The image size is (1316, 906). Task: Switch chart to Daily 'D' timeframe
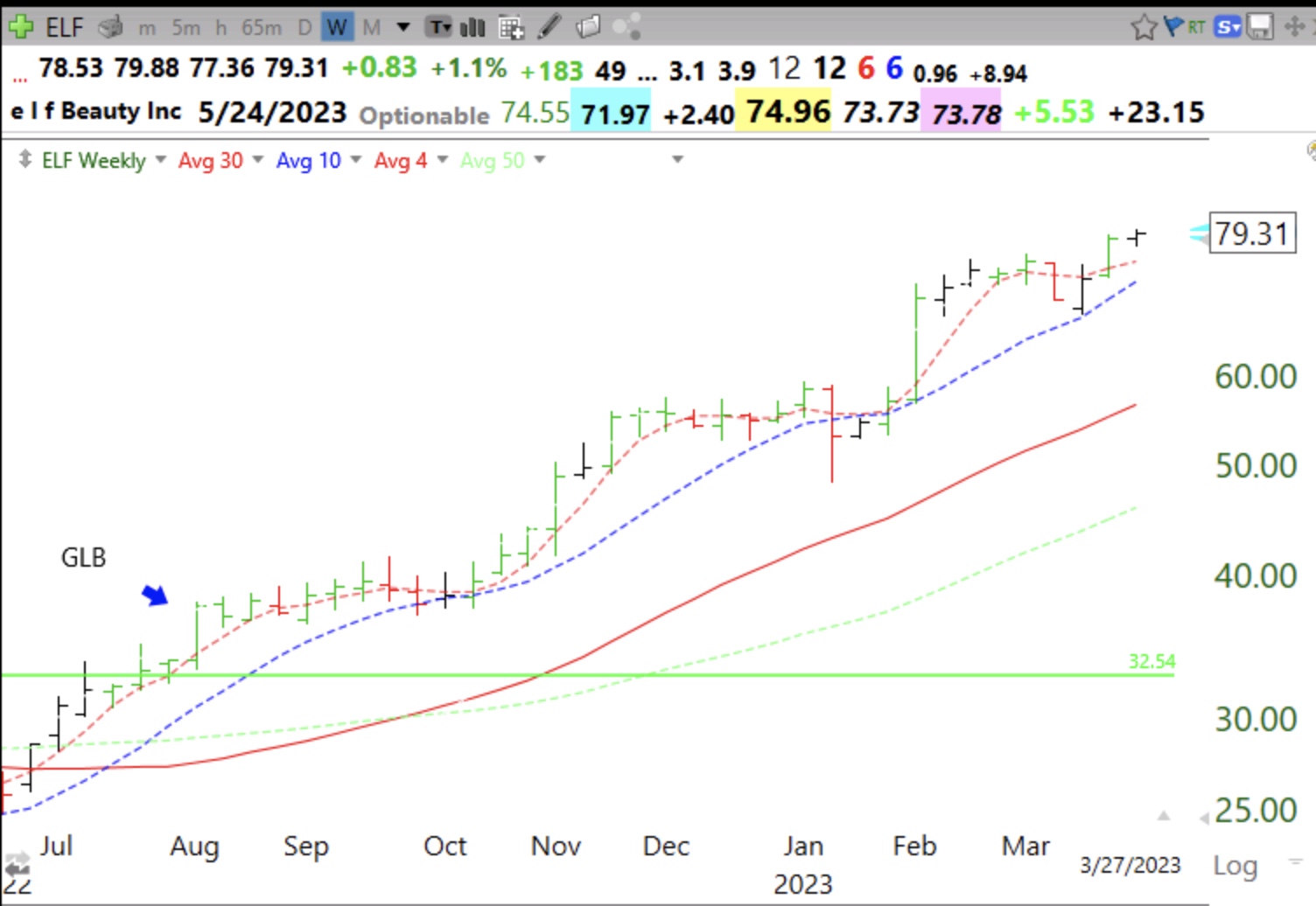coord(304,28)
